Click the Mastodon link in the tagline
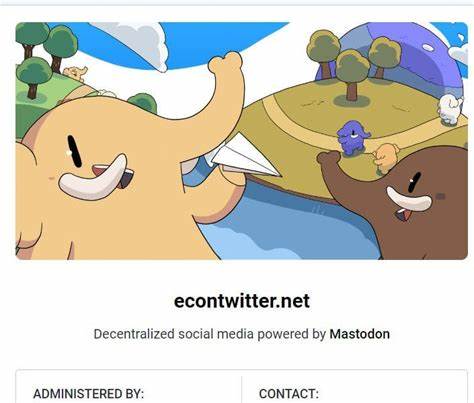 click(359, 334)
